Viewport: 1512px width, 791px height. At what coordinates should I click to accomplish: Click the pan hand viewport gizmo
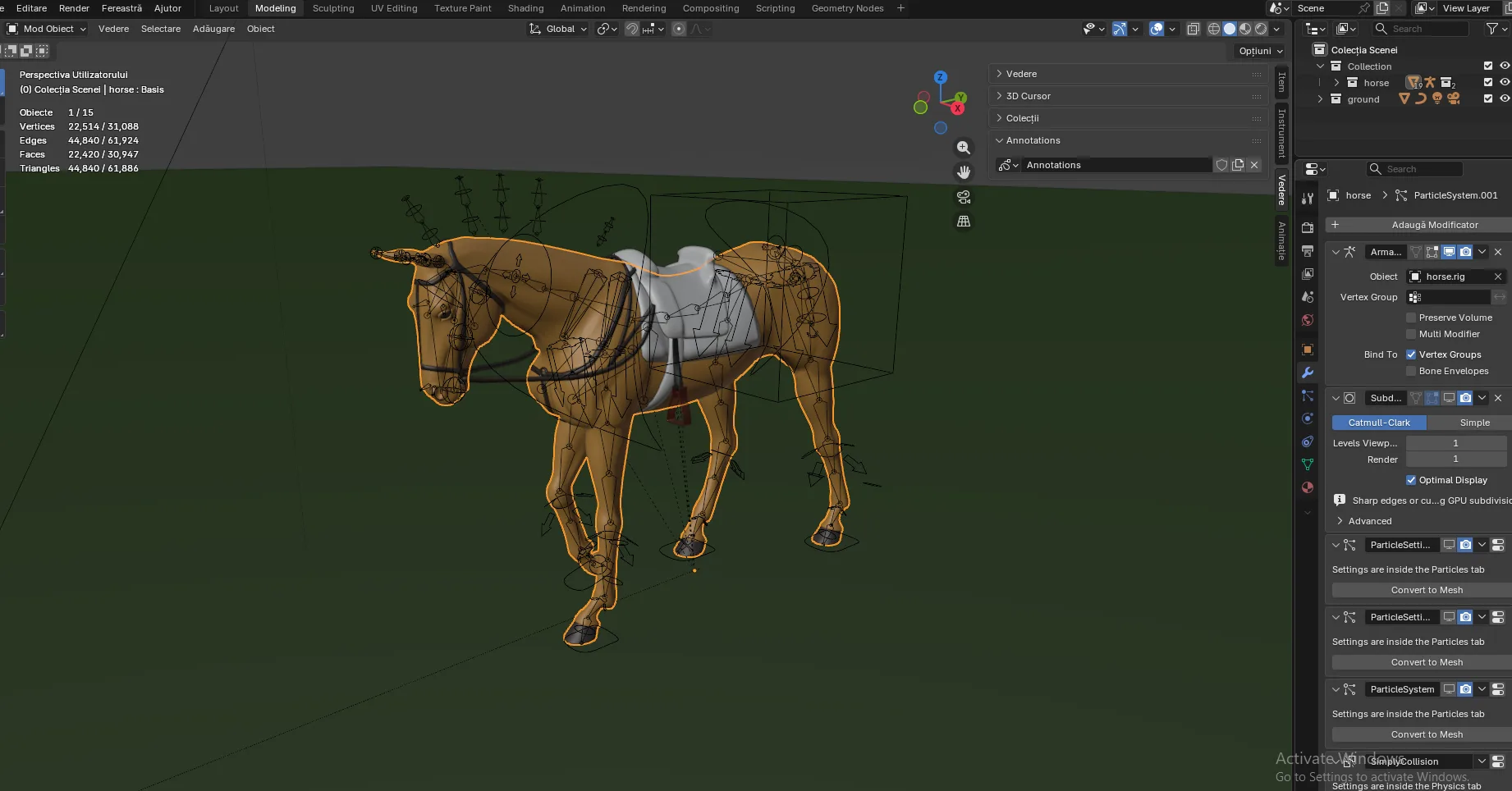point(964,172)
